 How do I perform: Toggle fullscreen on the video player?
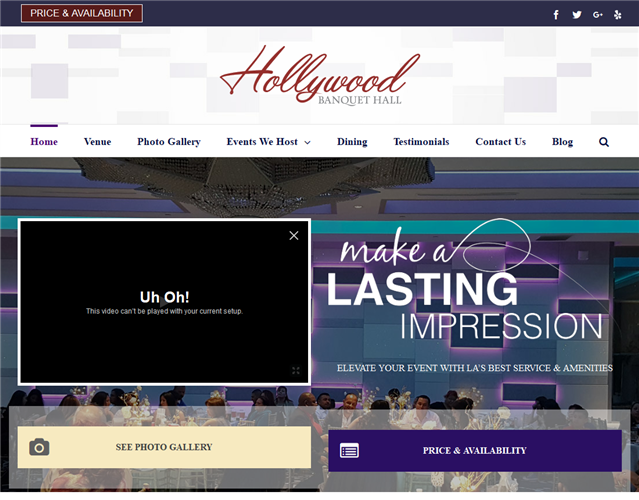coord(296,370)
